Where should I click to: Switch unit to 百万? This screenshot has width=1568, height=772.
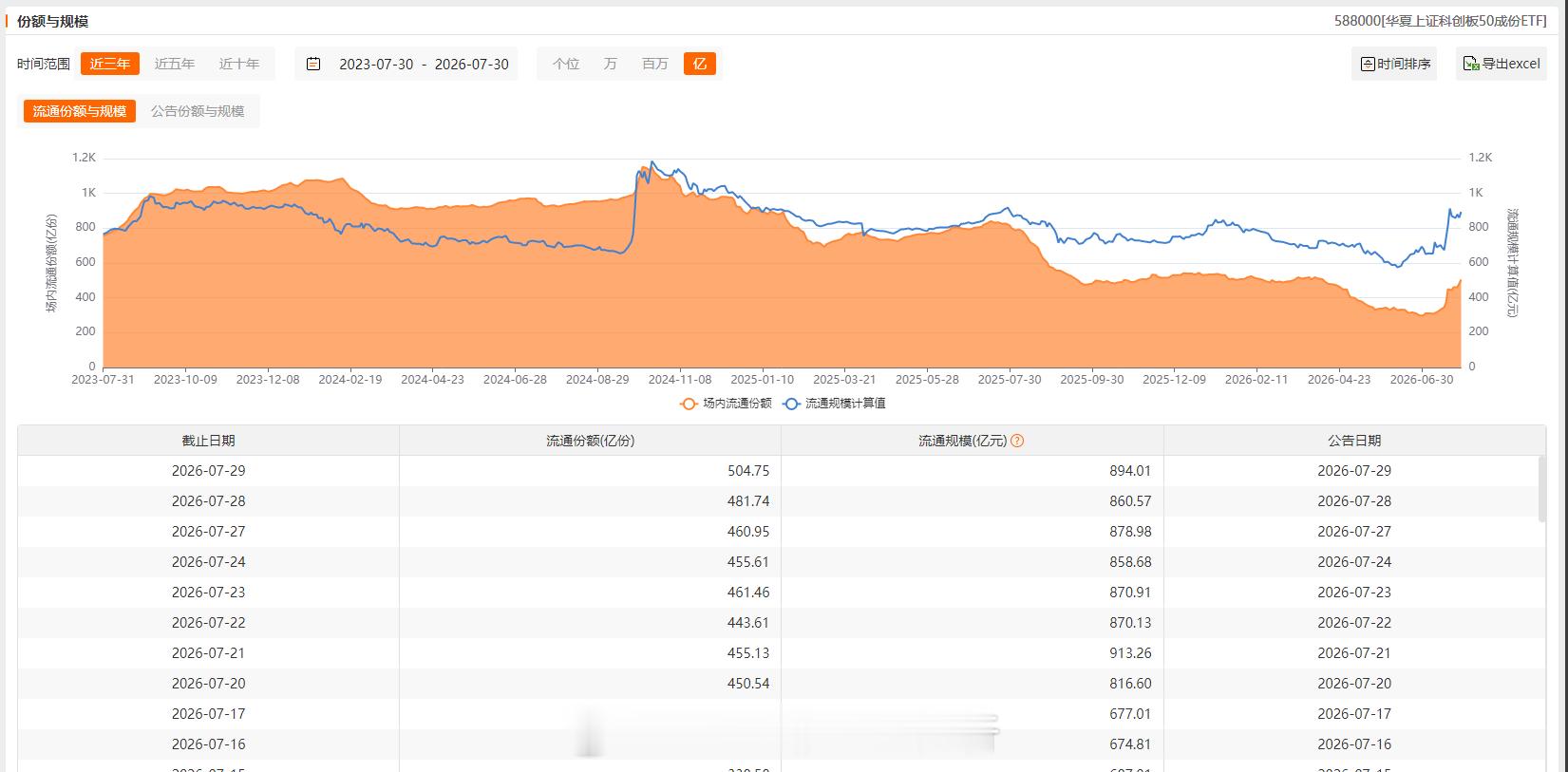click(x=655, y=64)
